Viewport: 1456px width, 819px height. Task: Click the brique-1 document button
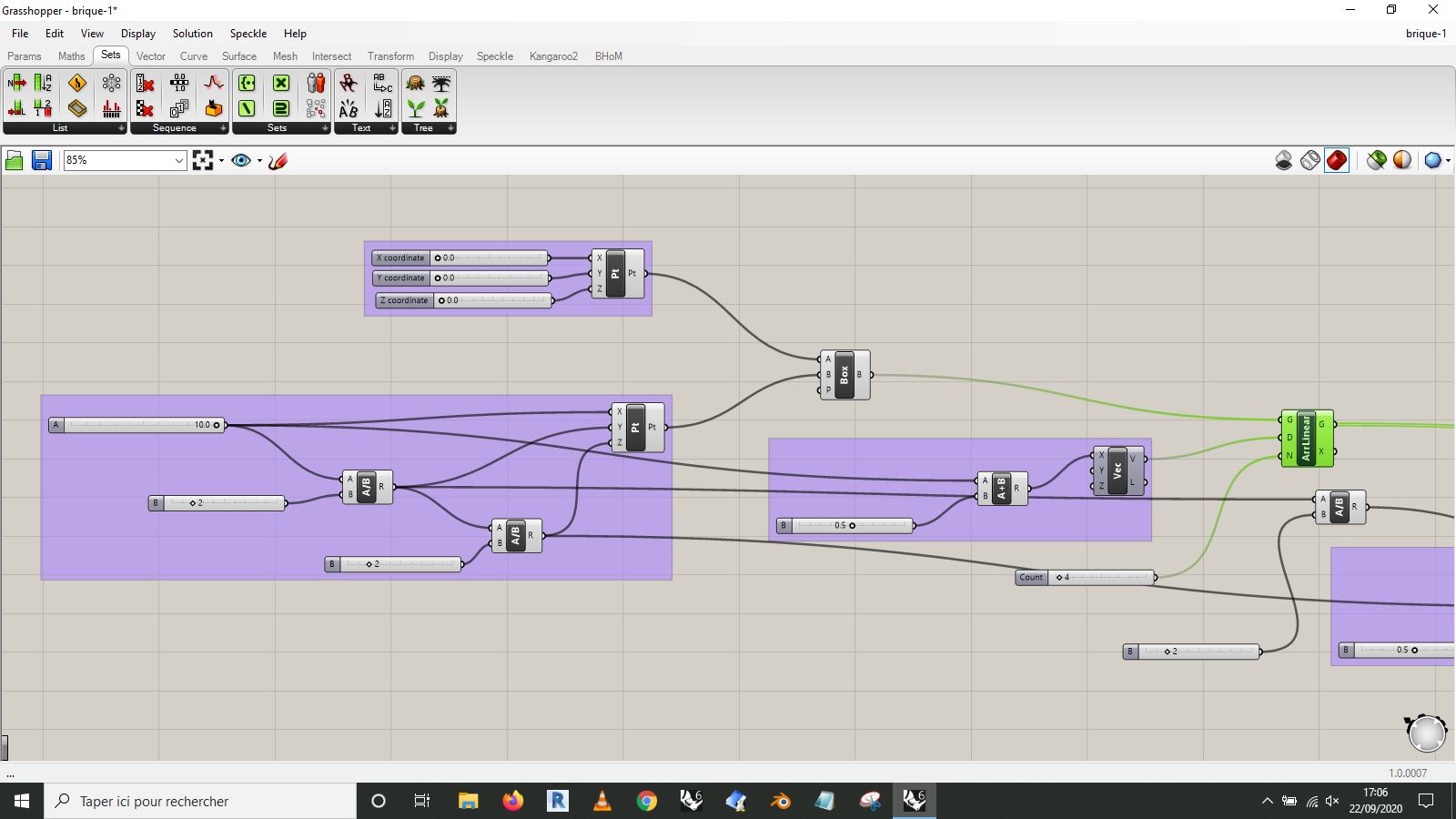click(1426, 34)
